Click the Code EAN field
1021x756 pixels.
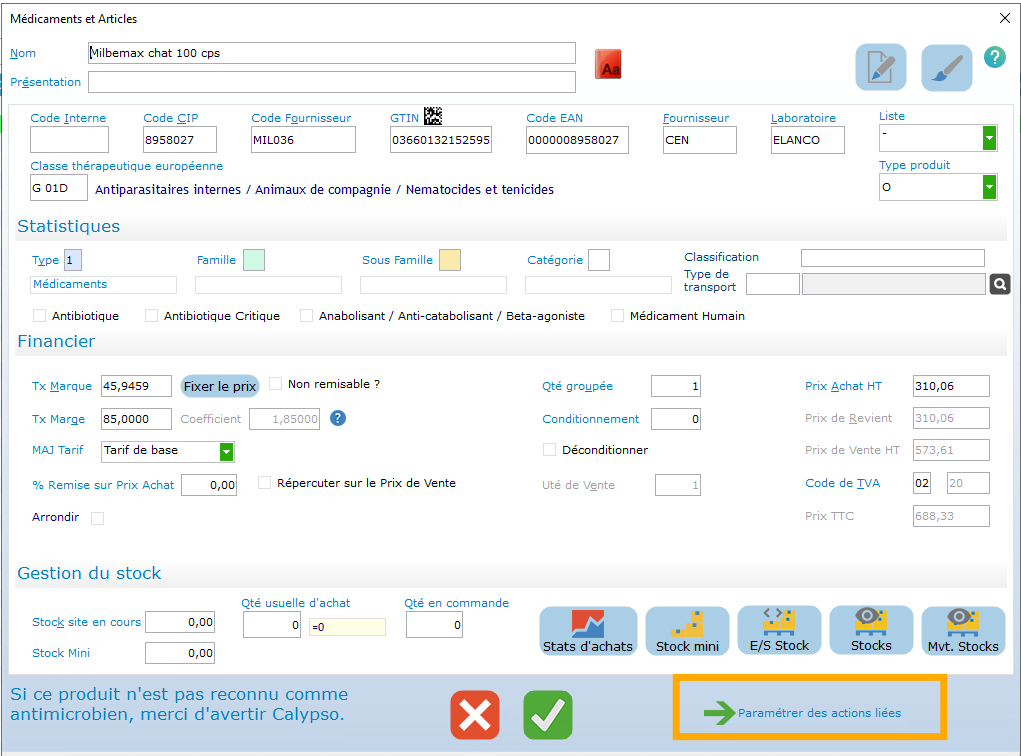[577, 140]
